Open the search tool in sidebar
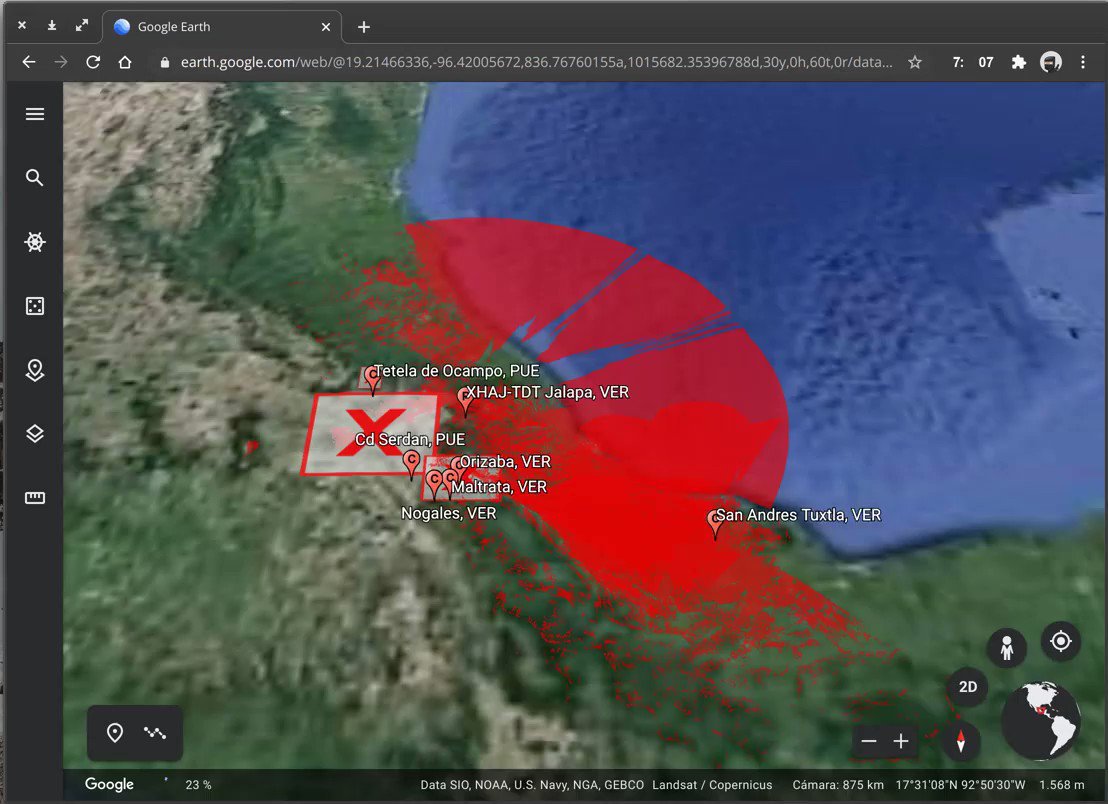The image size is (1108, 804). pyautogui.click(x=35, y=178)
